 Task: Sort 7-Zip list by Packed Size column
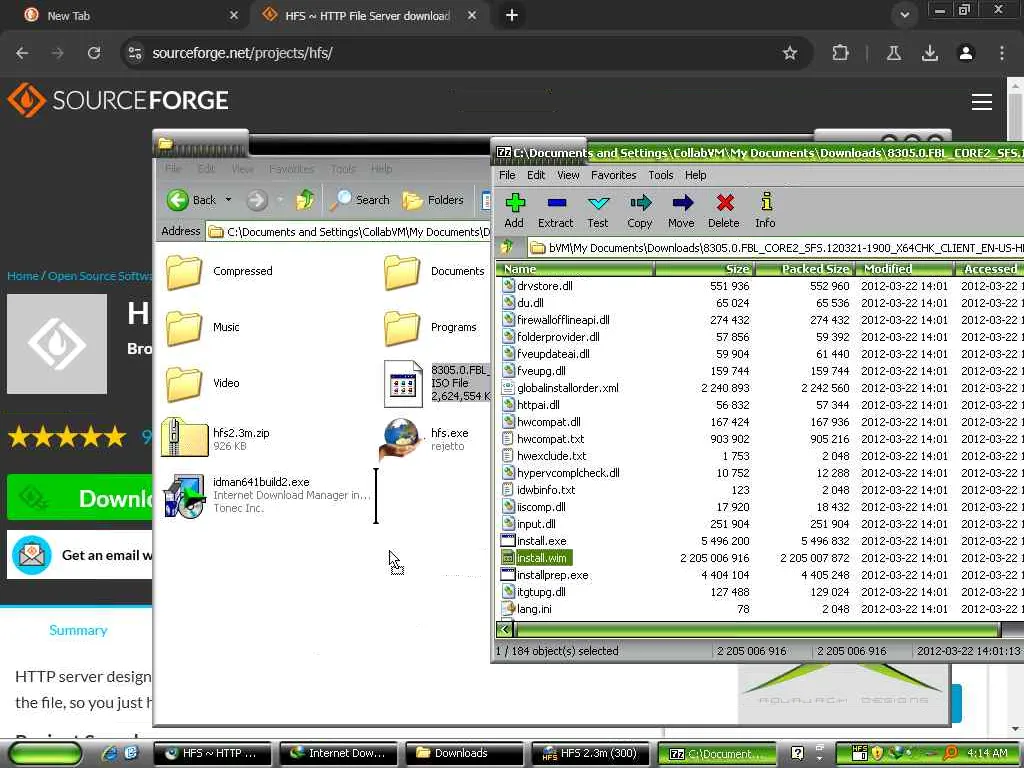[805, 268]
